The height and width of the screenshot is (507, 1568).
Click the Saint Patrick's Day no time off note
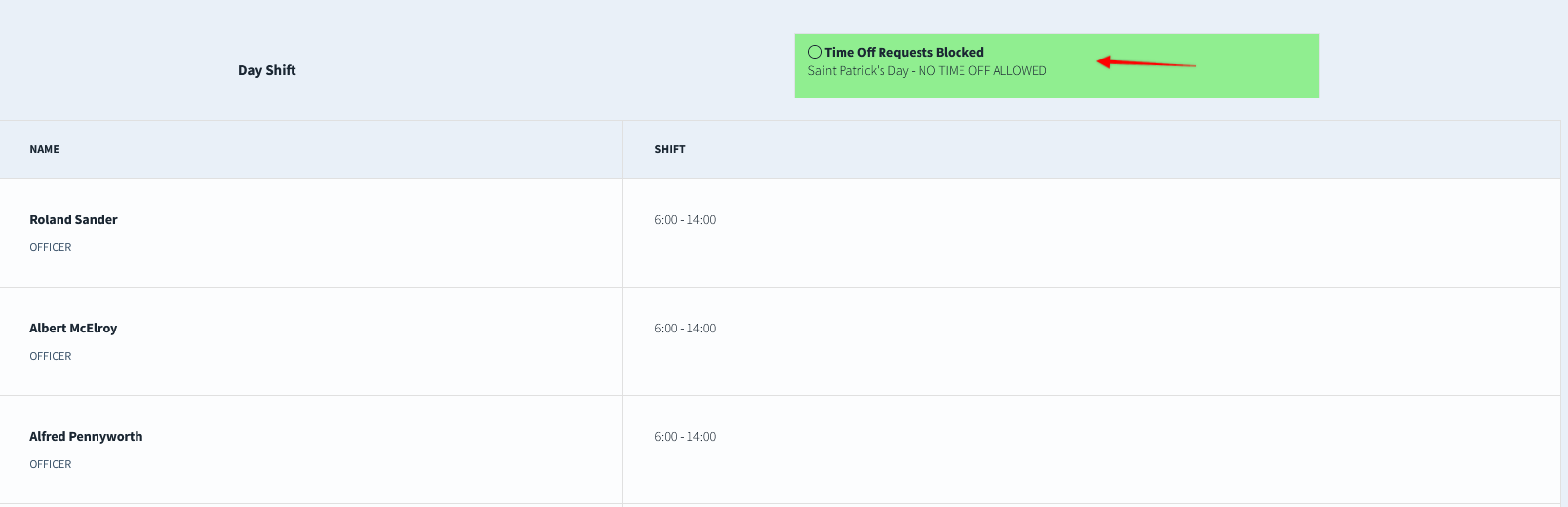[x=927, y=71]
